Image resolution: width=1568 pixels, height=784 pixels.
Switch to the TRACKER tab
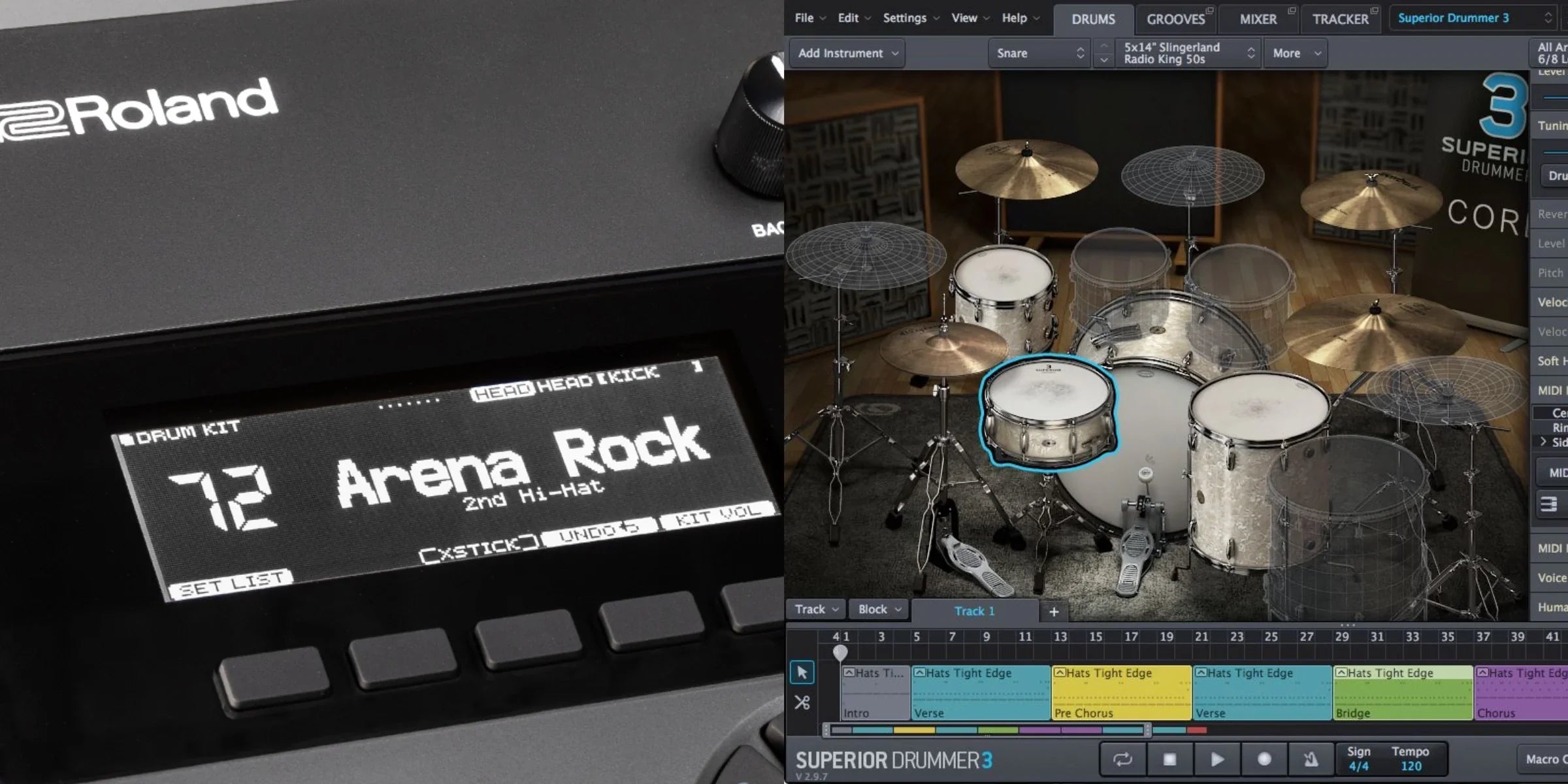coord(1340,19)
